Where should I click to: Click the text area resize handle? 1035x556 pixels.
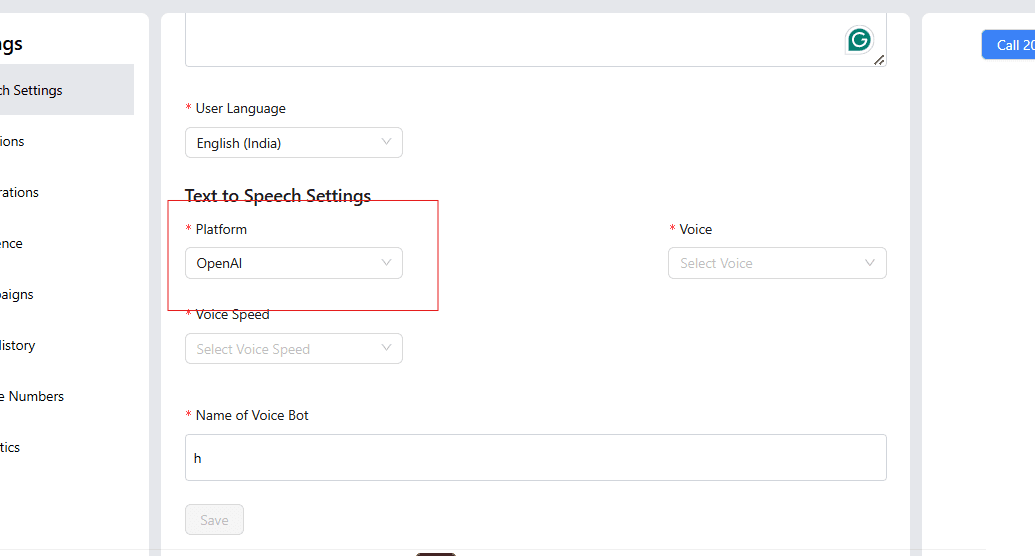tap(879, 60)
